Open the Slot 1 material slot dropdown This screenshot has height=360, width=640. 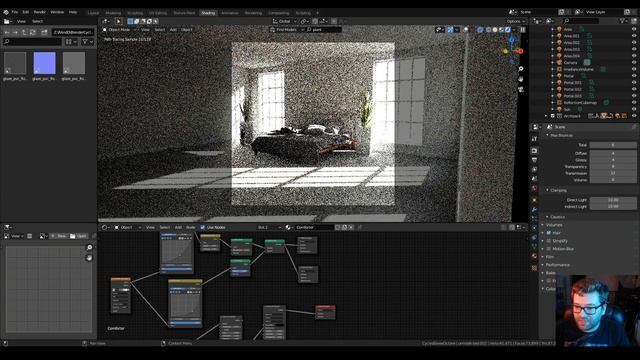pyautogui.click(x=269, y=227)
